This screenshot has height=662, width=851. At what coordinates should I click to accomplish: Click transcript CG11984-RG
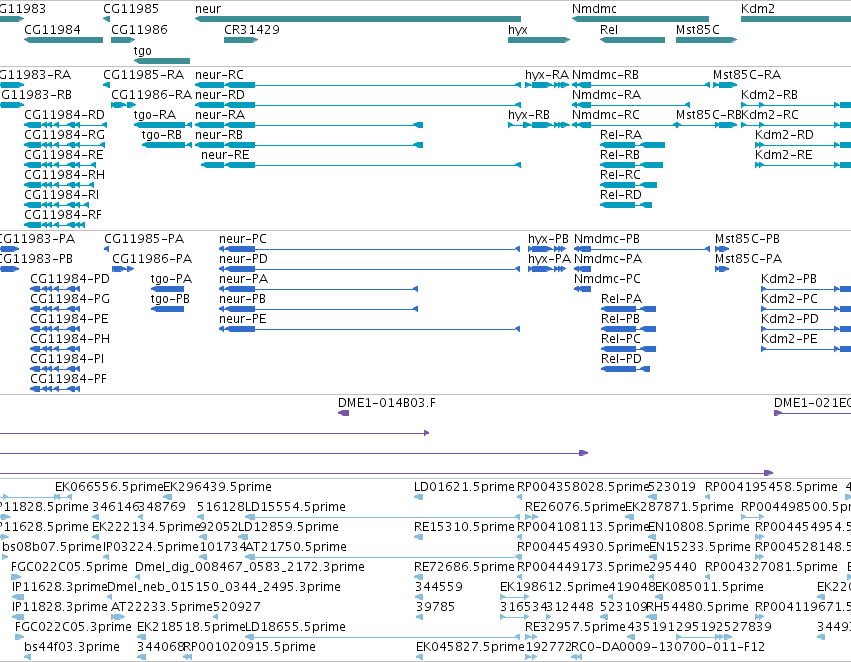pyautogui.click(x=65, y=145)
